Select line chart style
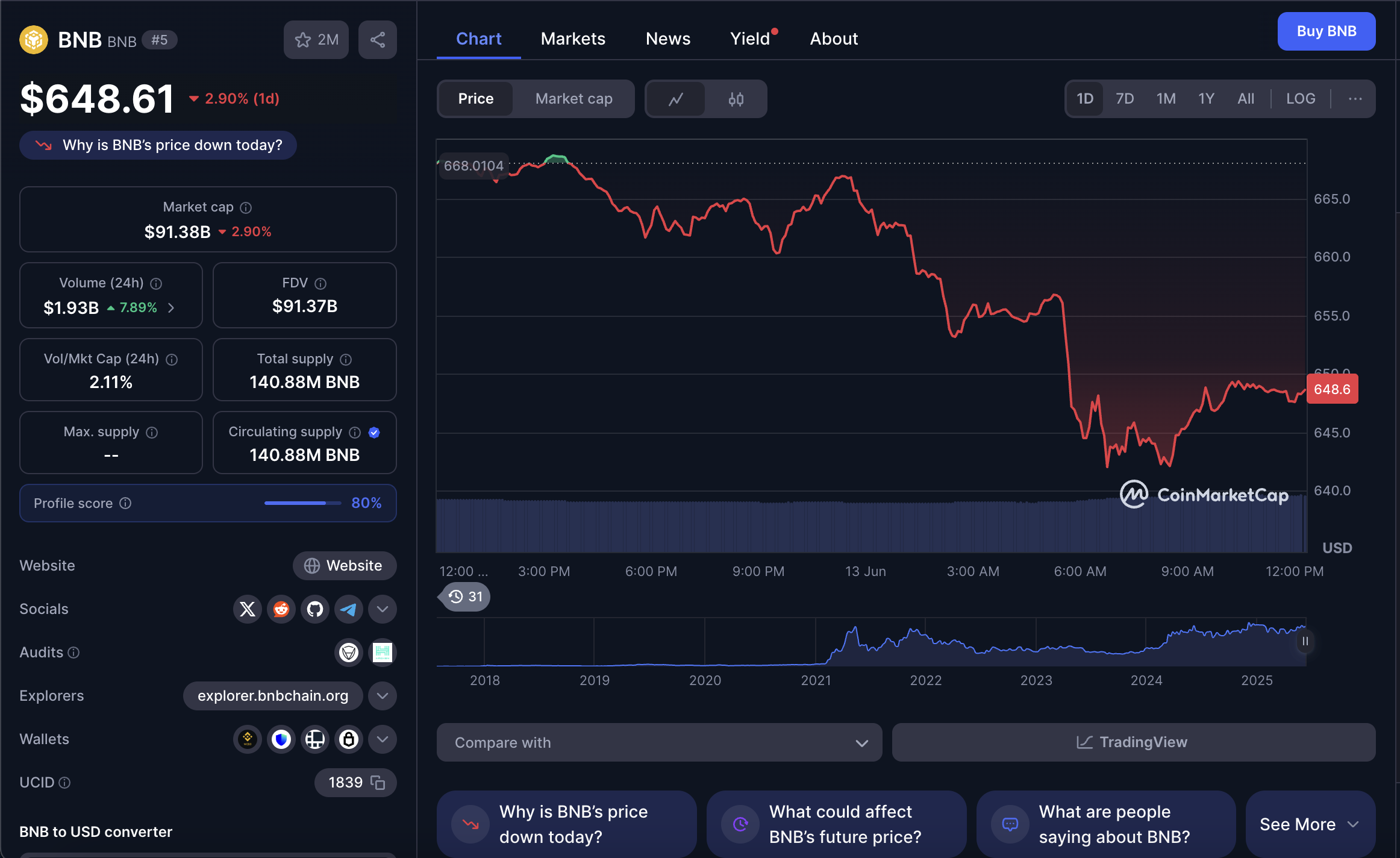1400x858 pixels. tap(676, 99)
